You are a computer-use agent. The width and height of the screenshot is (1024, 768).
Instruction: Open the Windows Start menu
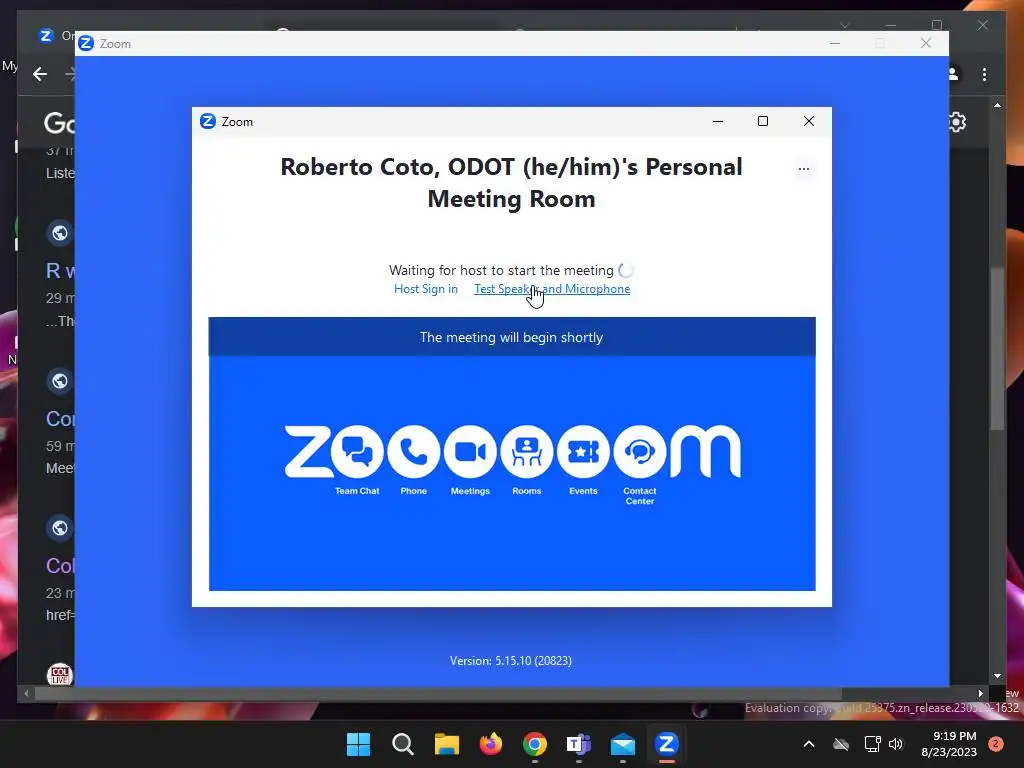pos(358,744)
